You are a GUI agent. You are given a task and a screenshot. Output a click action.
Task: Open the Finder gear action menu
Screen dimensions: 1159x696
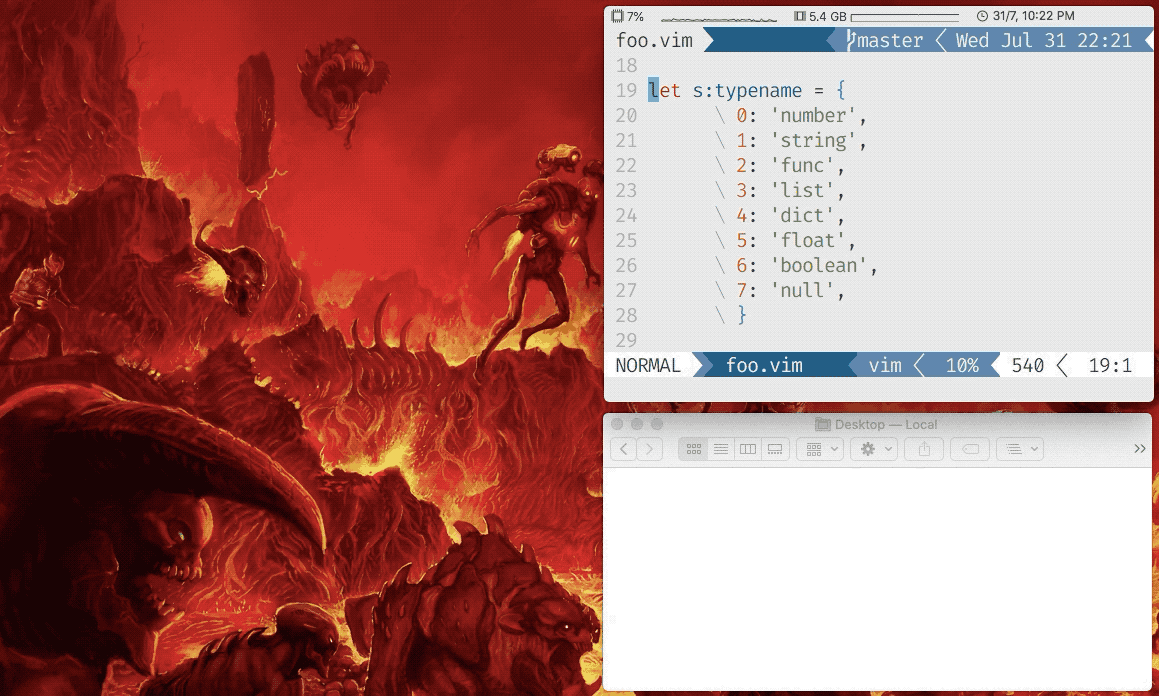874,448
